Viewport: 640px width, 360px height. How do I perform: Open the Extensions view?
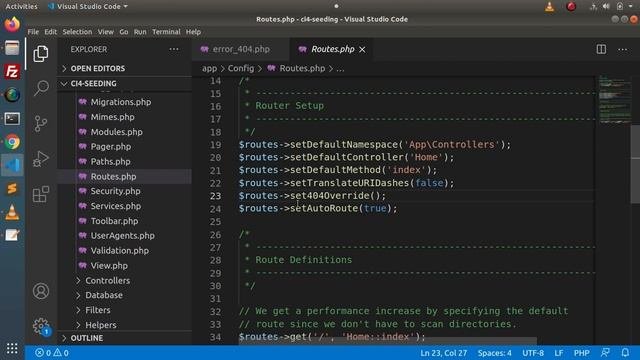[x=41, y=194]
